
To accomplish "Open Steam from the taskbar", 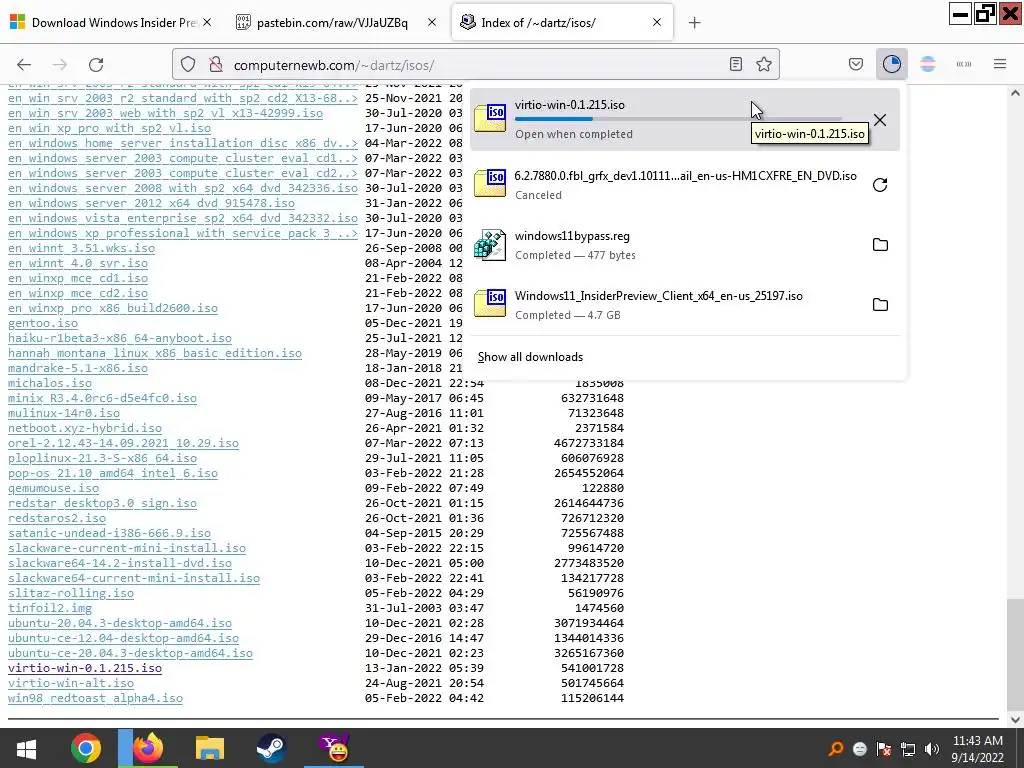I will [x=271, y=748].
